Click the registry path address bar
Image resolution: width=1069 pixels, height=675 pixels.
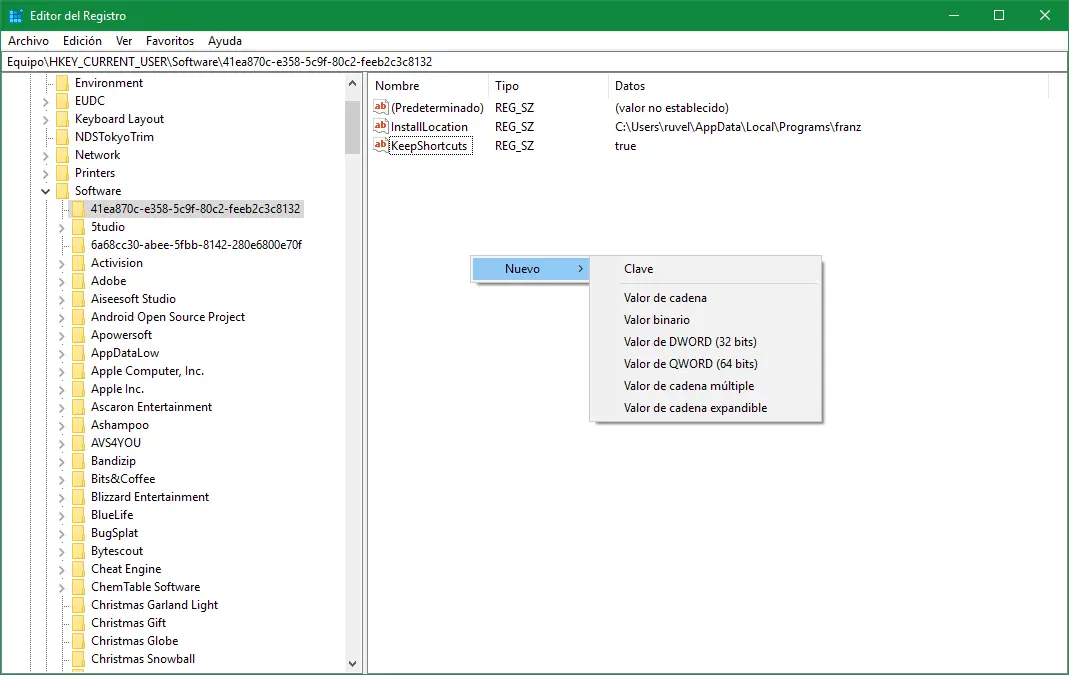[534, 61]
